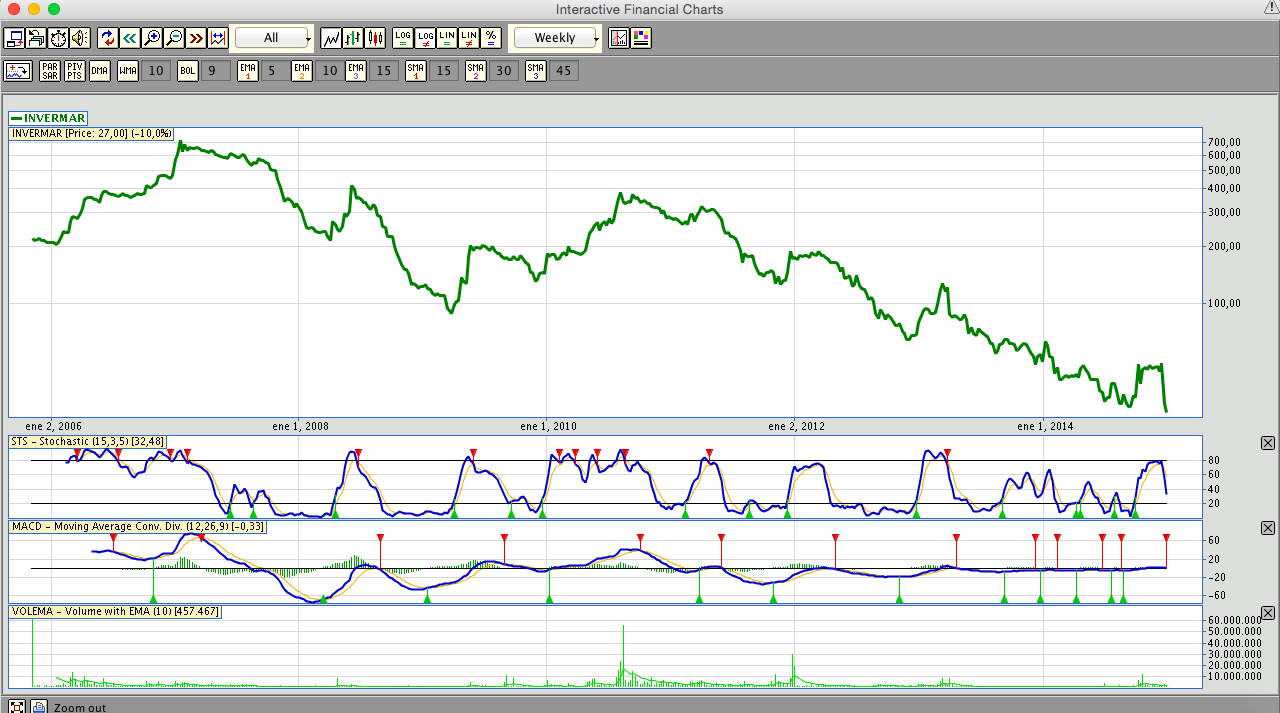Screen dimensions: 1280x713
Task: Click the refresh chart arrows icon
Action: pos(108,38)
